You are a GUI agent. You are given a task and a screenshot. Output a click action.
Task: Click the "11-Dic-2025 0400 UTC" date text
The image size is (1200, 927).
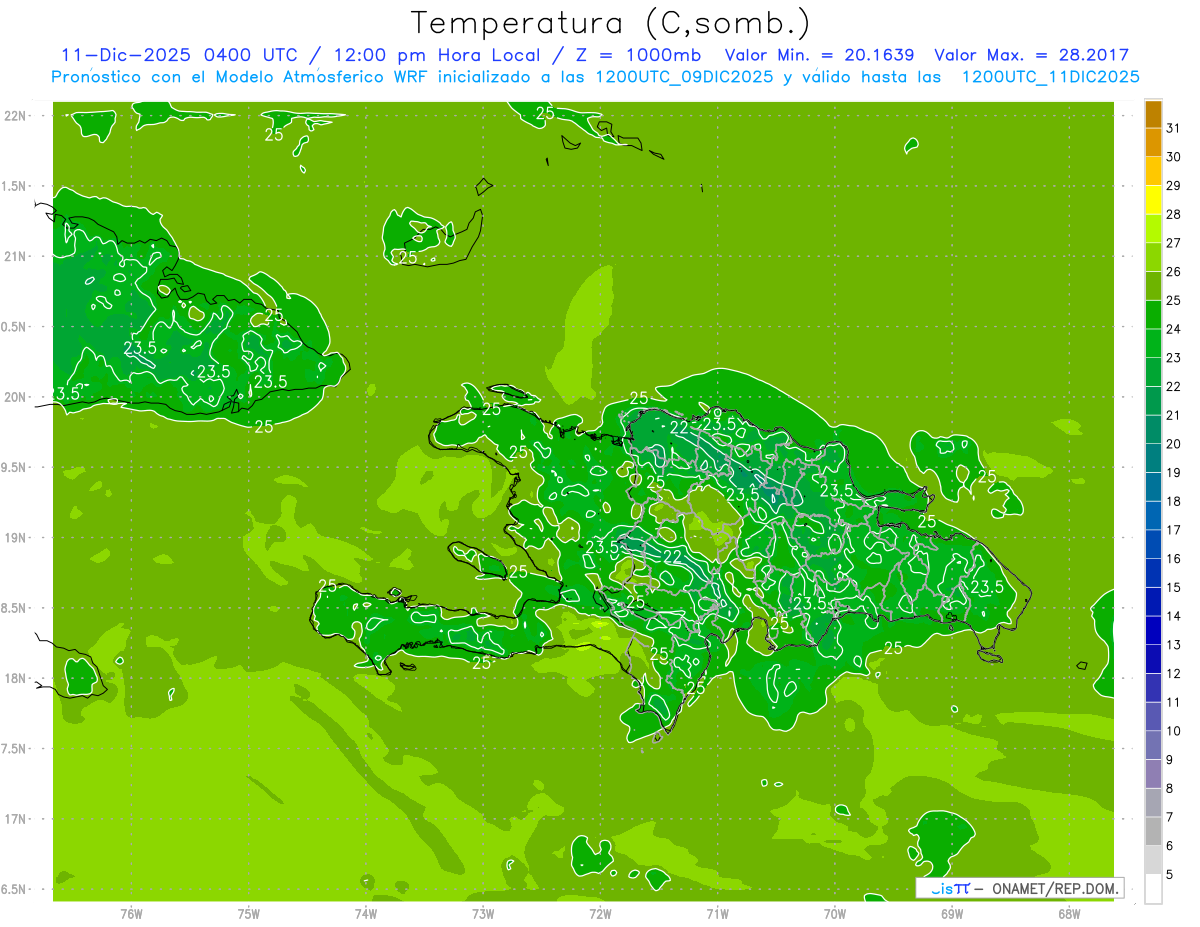(x=179, y=55)
